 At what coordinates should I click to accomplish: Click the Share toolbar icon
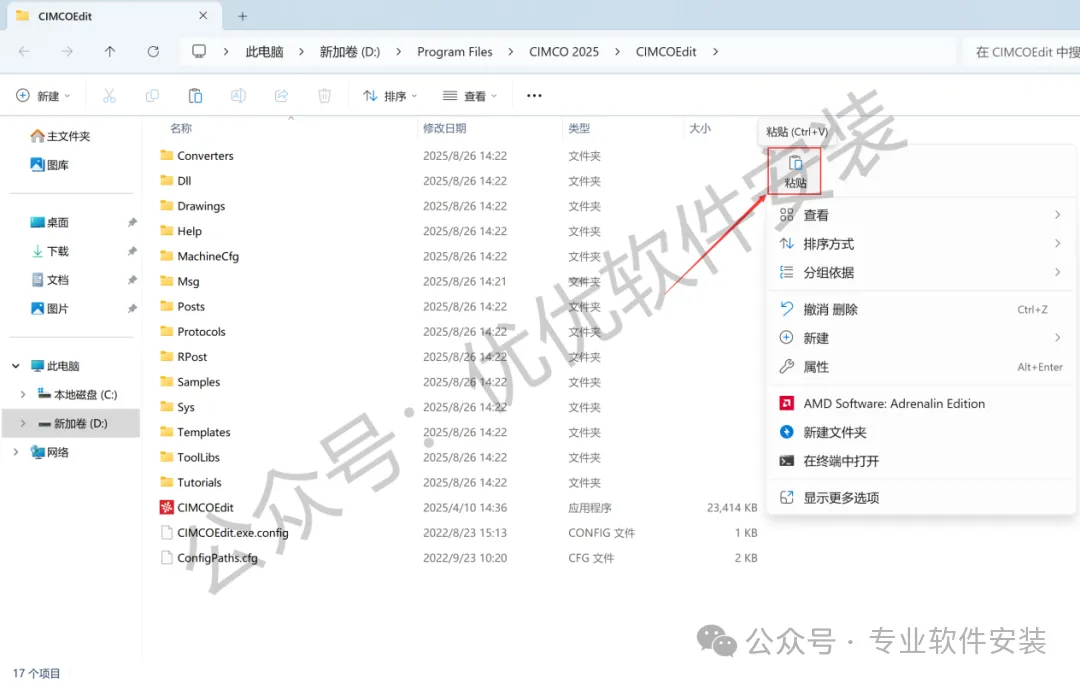pyautogui.click(x=281, y=96)
